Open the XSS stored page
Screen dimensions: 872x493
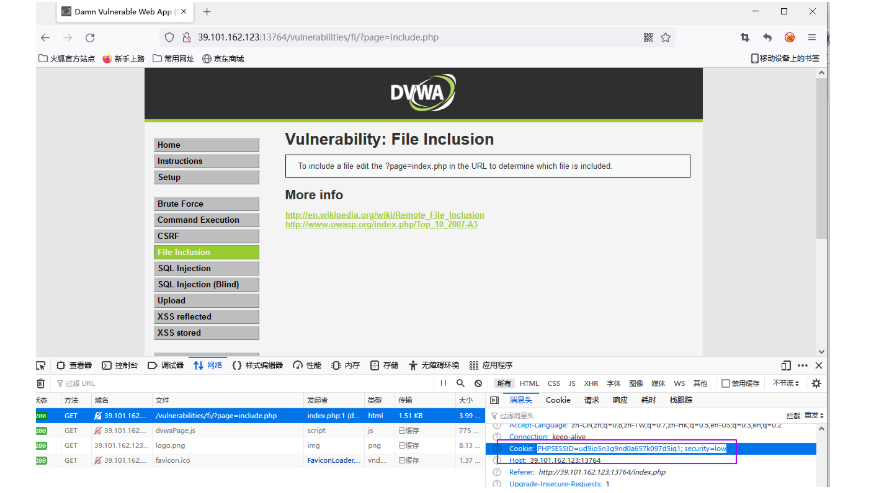[206, 333]
